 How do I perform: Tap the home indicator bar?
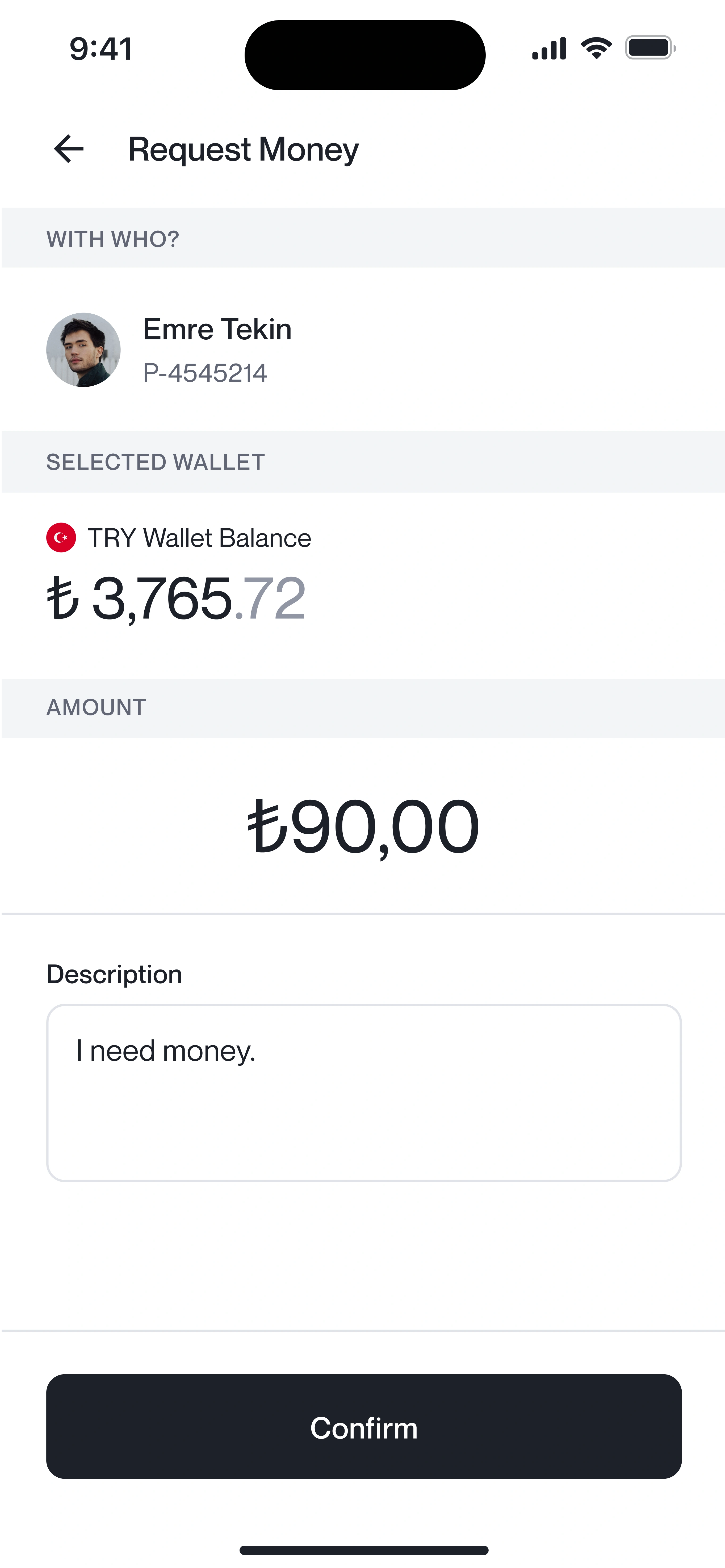click(363, 1550)
